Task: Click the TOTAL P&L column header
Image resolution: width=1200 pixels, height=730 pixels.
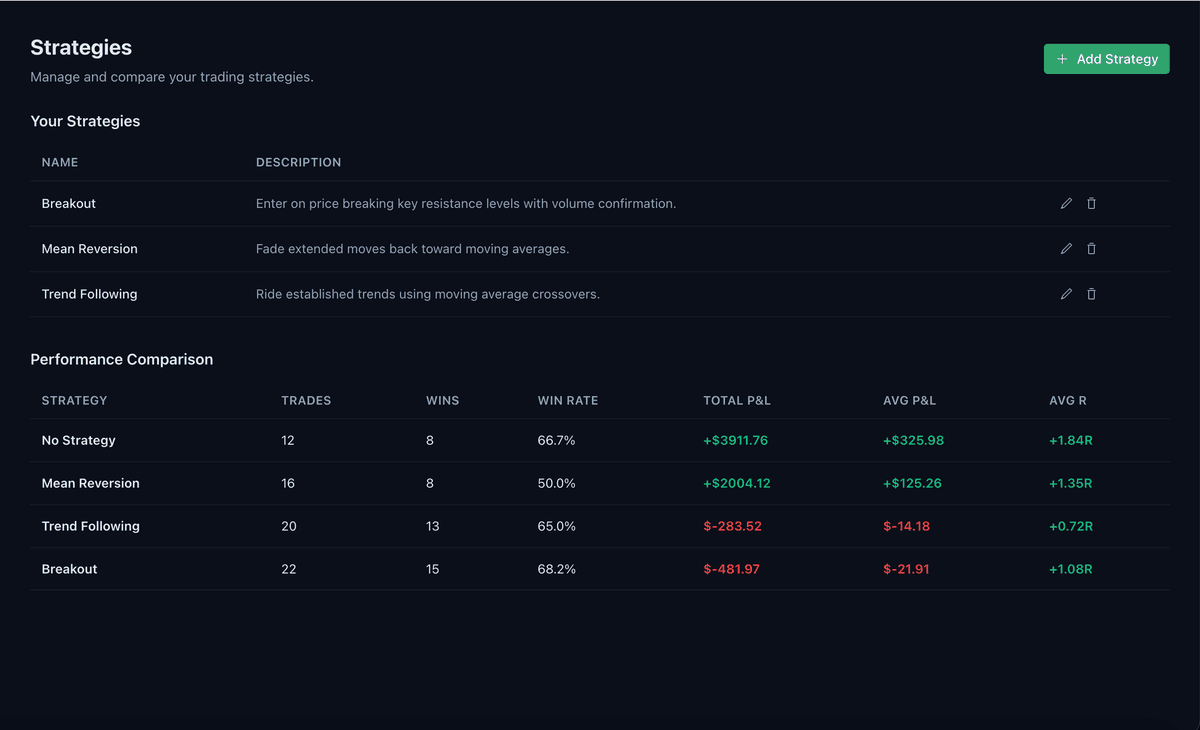Action: 737,400
